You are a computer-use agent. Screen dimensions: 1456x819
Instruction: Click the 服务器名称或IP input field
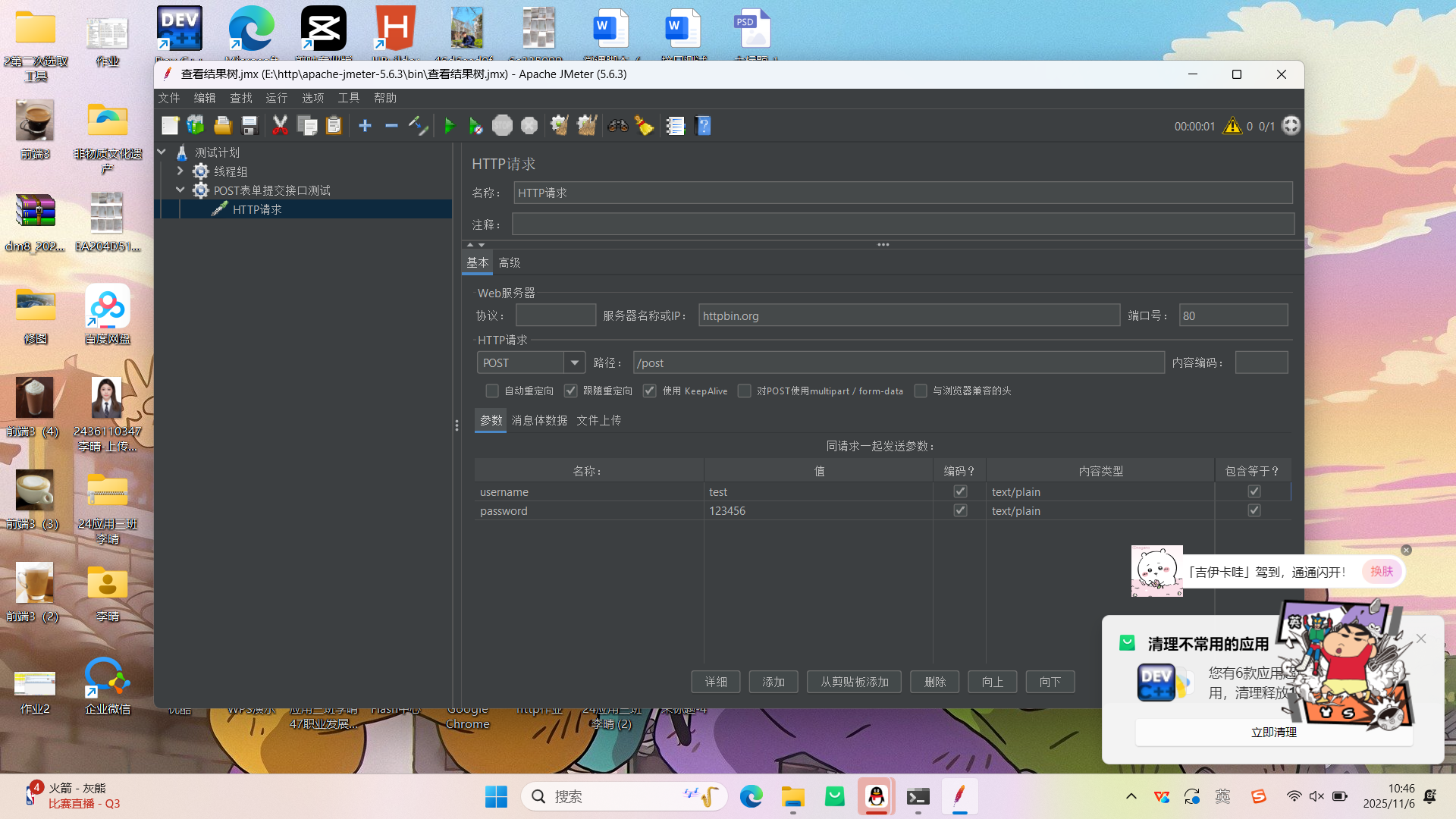coord(908,315)
